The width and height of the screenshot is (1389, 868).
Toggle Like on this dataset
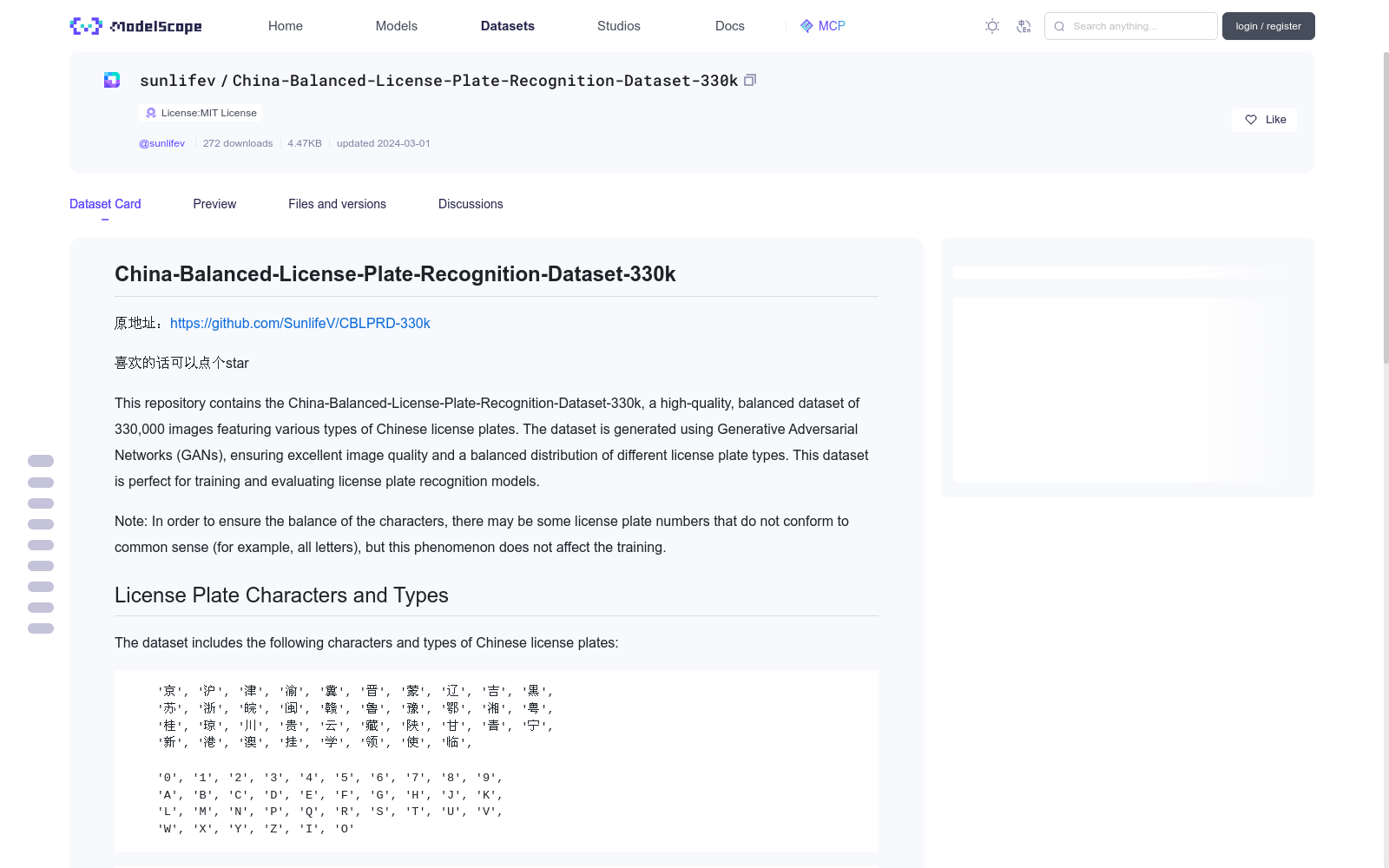tap(1264, 120)
